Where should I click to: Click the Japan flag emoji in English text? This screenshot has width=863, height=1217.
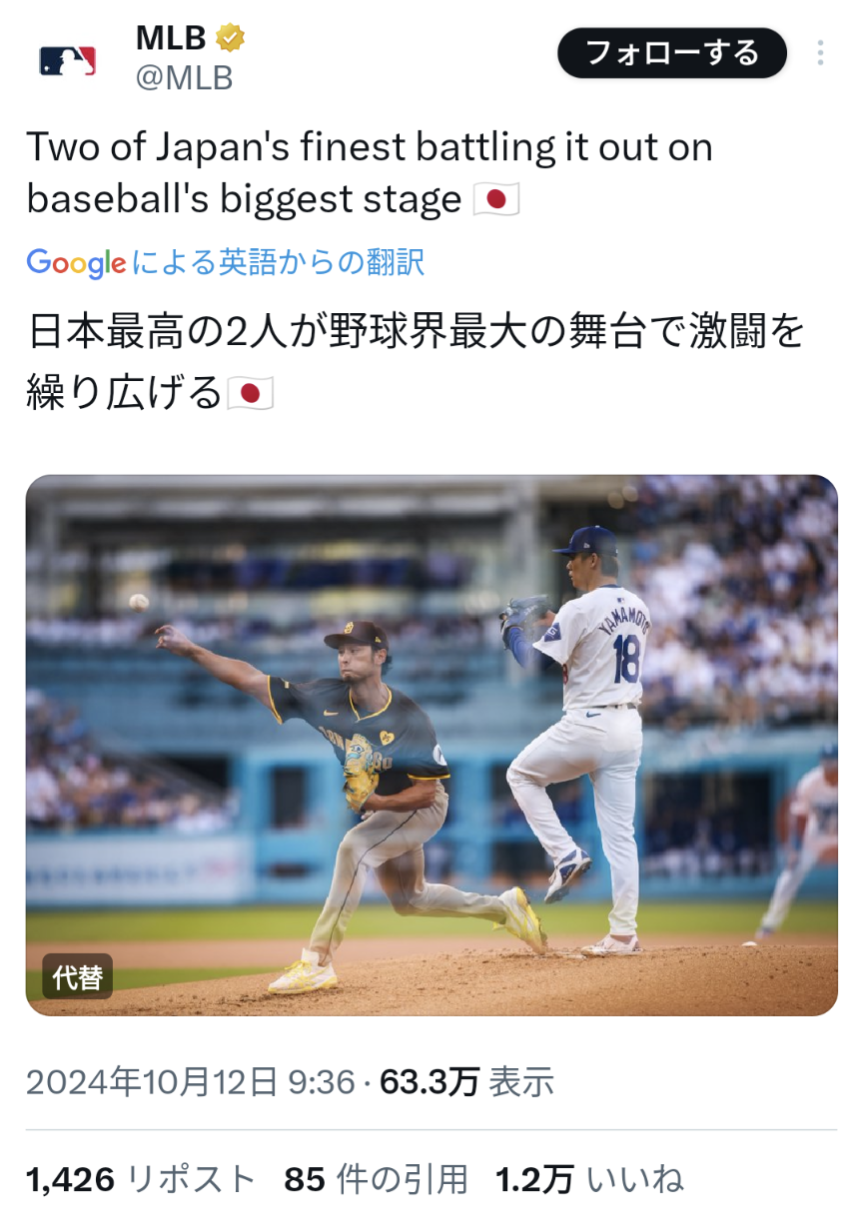[496, 200]
